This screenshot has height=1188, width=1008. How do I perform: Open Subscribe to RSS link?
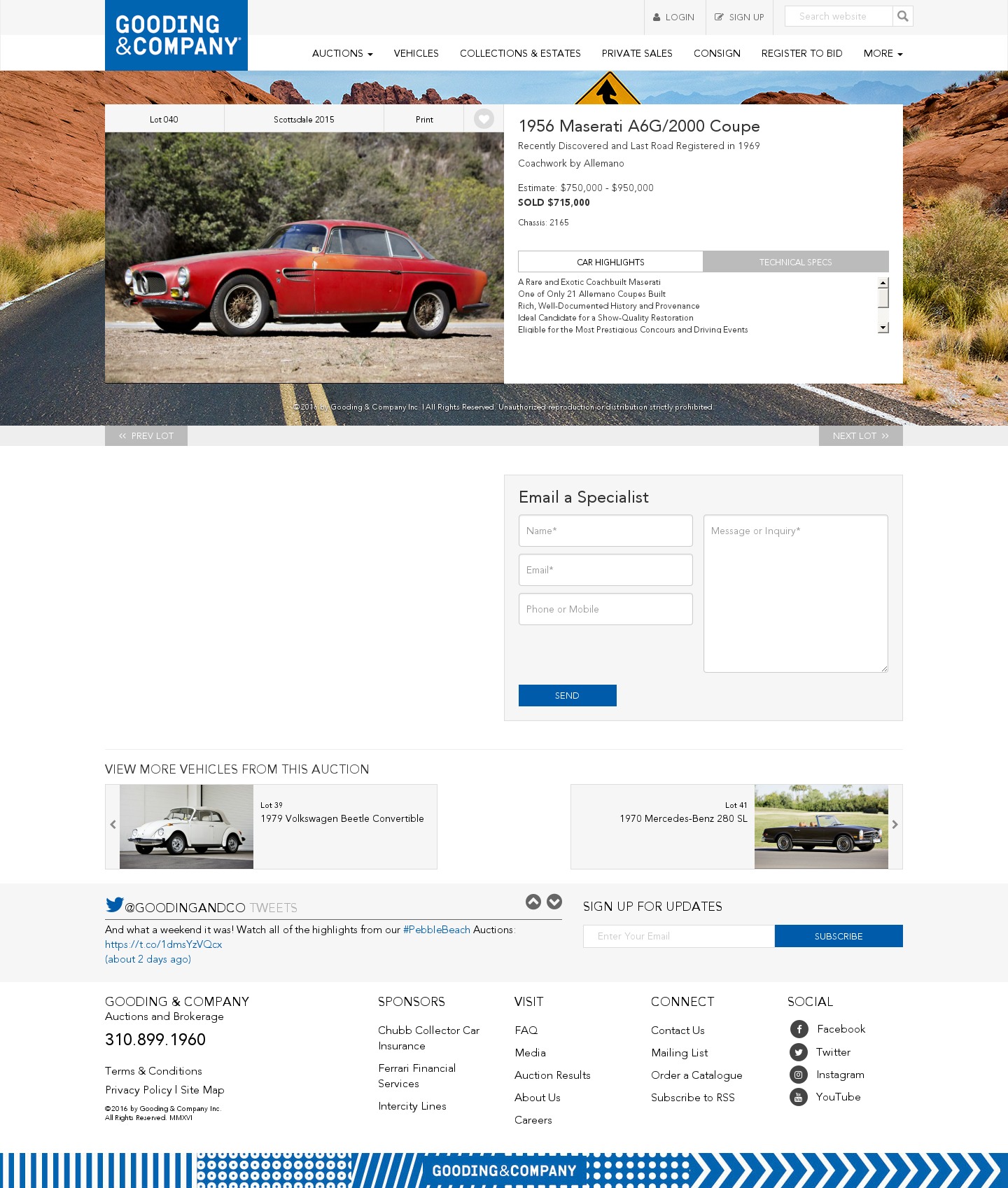[x=693, y=1098]
